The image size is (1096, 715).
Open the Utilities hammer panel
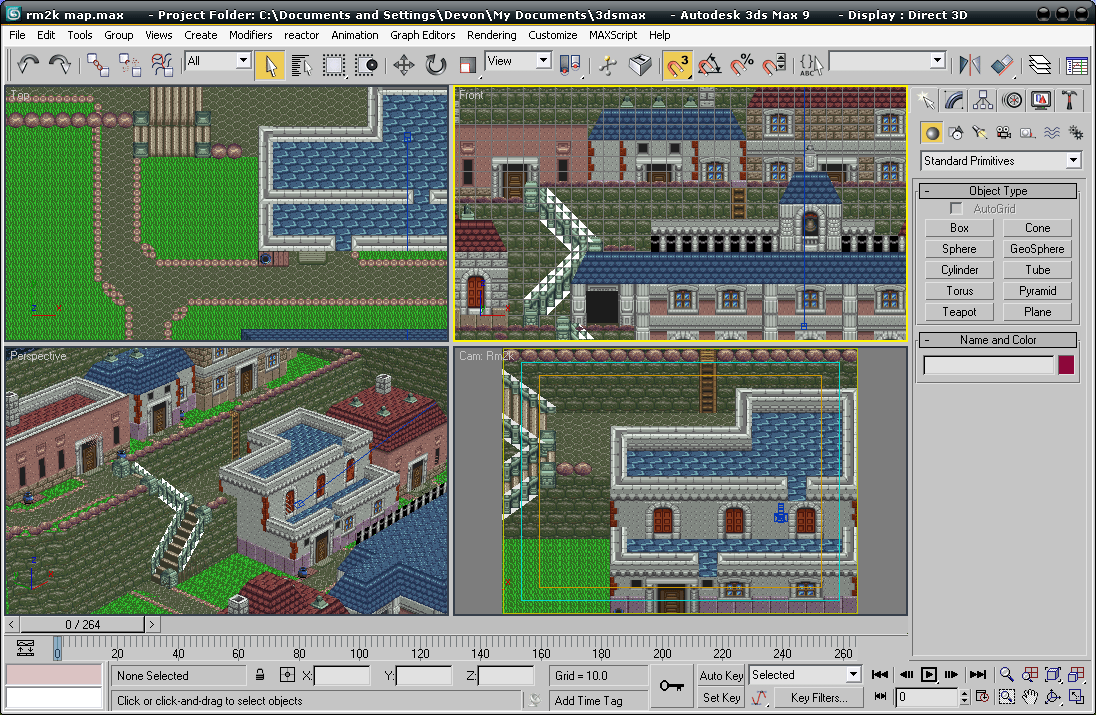coord(1070,100)
